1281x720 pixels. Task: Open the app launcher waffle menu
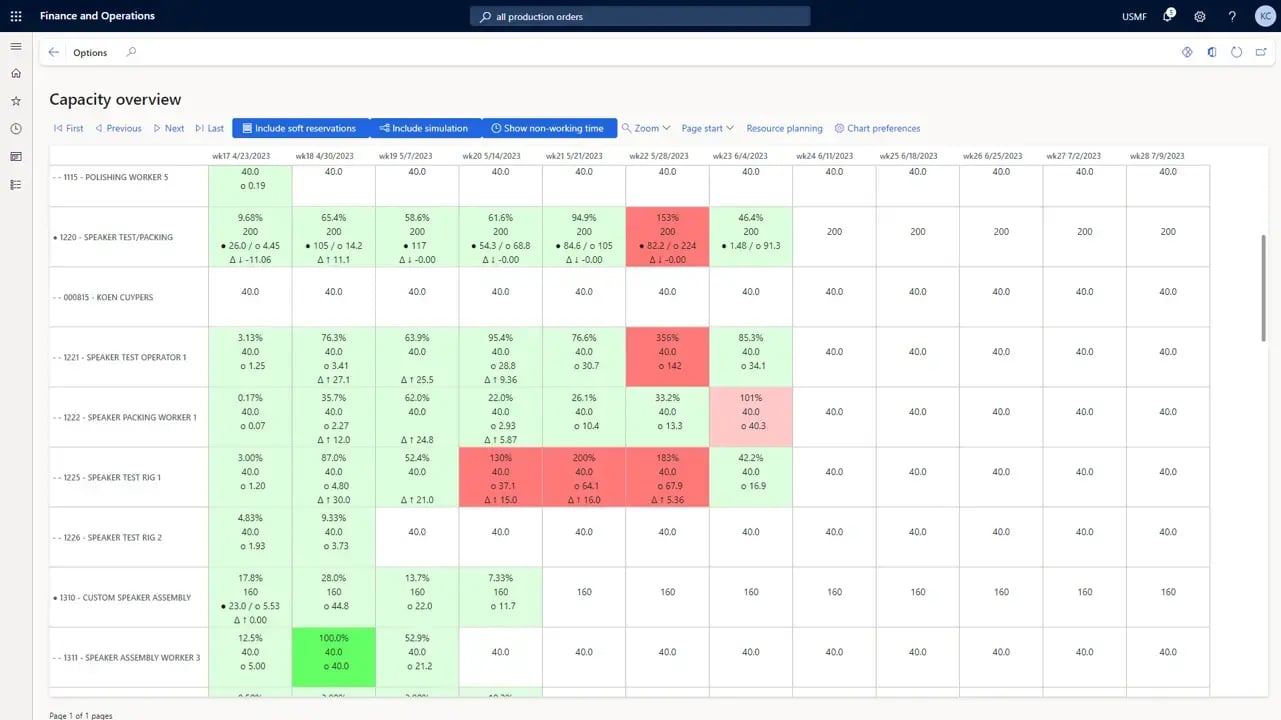click(15, 16)
